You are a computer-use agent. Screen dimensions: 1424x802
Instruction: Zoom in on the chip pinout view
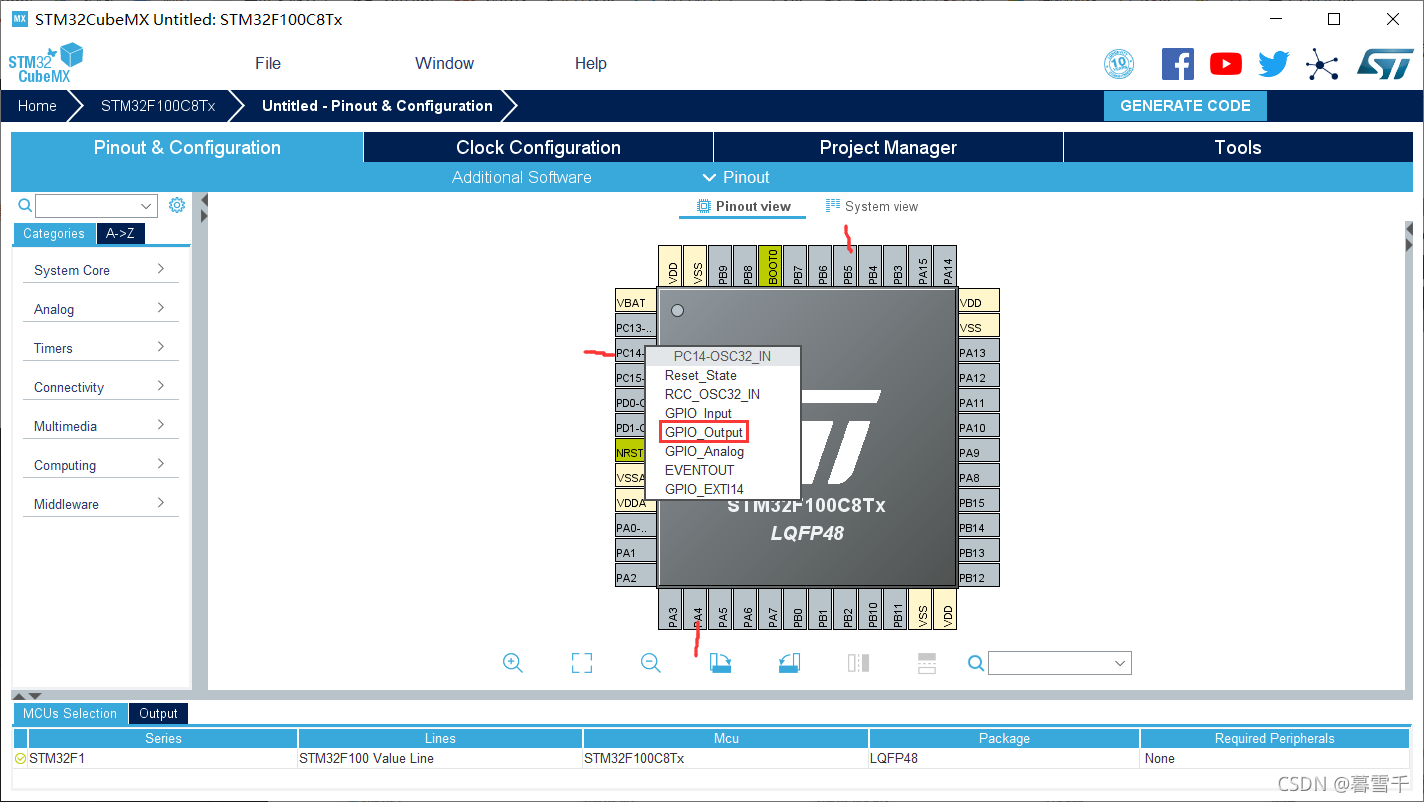(513, 663)
